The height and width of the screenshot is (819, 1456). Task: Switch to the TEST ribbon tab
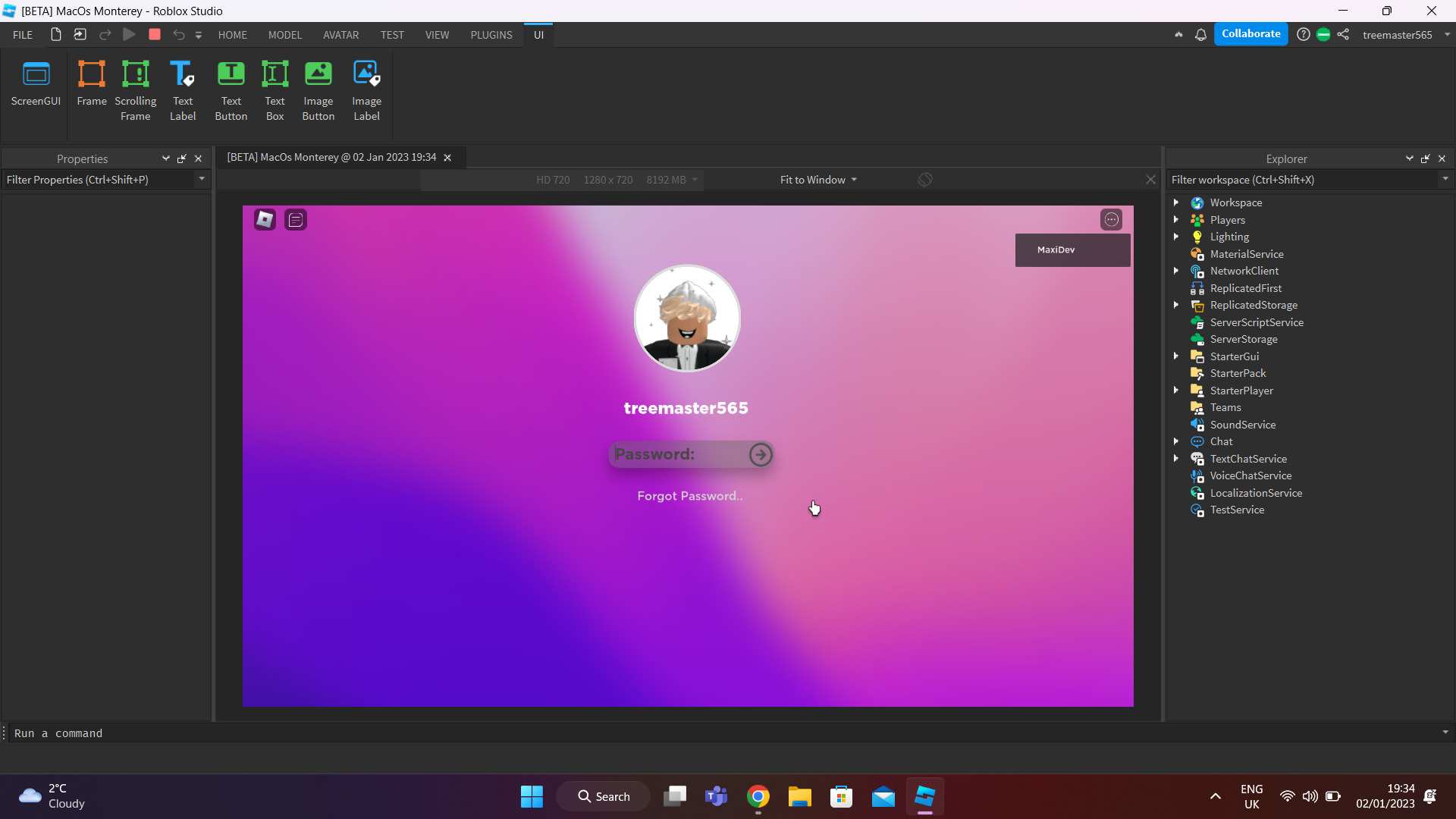pos(391,34)
